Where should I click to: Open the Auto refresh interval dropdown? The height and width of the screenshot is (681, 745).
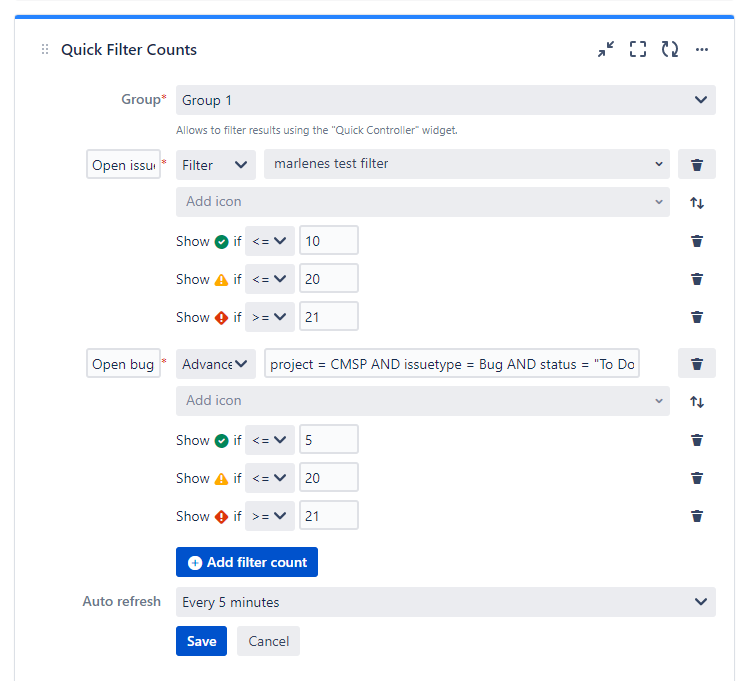[x=445, y=602]
